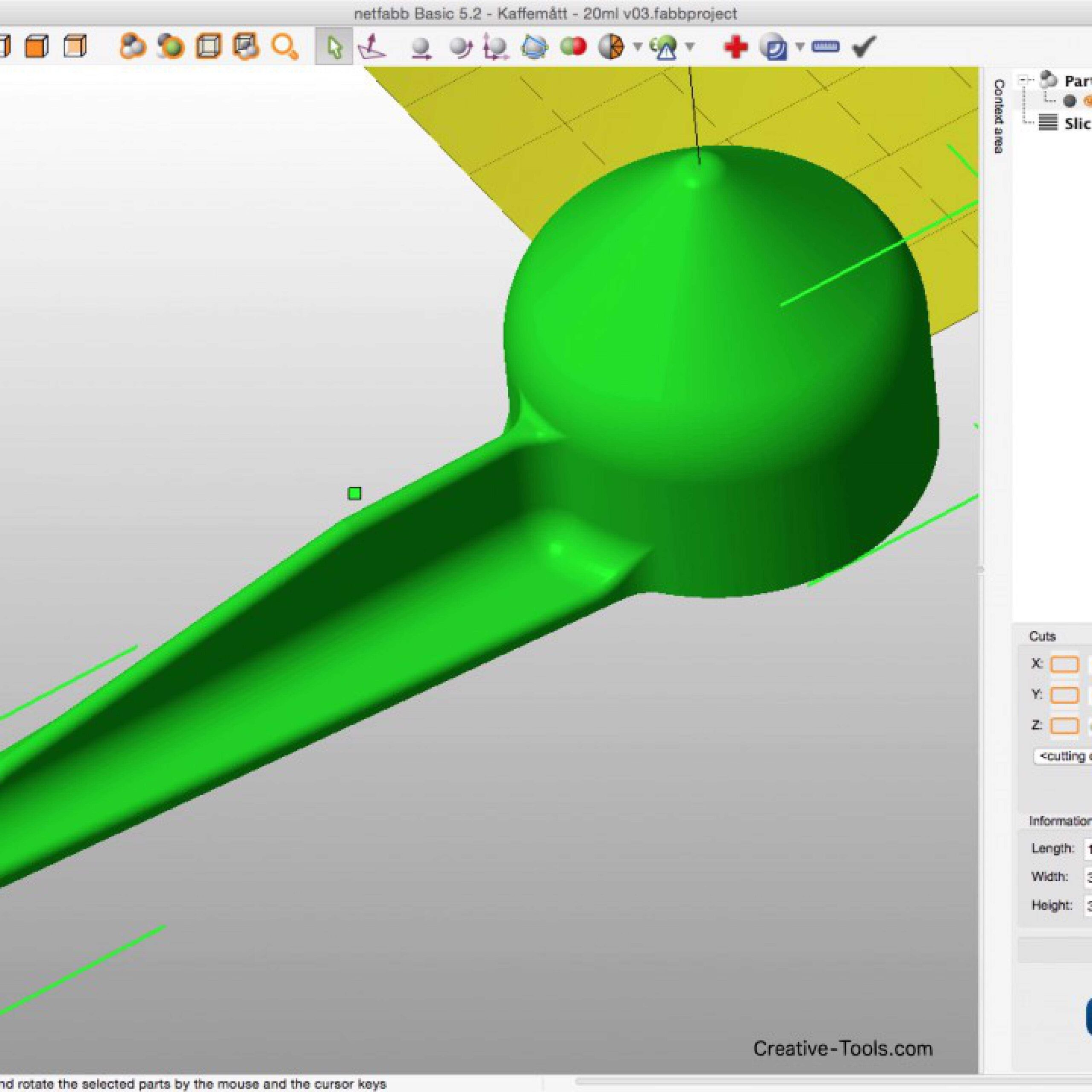Click the red and green spheres icon
The image size is (1092, 1092).
pyautogui.click(x=573, y=46)
